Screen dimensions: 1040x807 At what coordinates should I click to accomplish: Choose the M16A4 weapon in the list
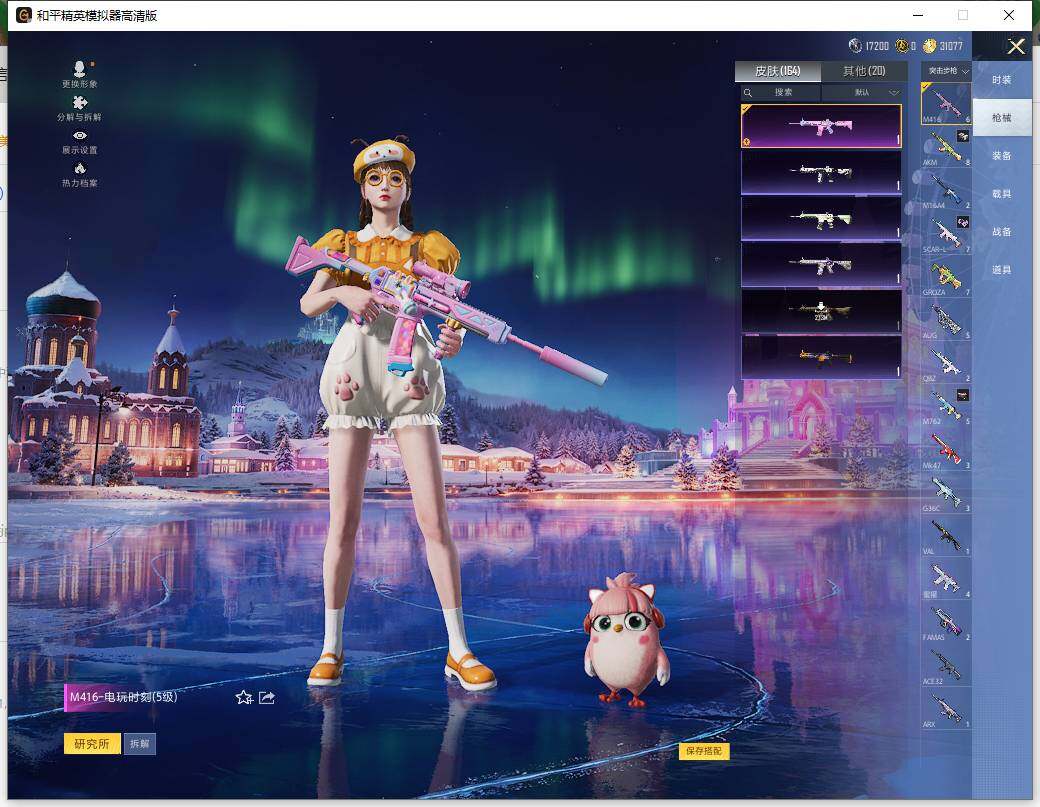tap(946, 190)
